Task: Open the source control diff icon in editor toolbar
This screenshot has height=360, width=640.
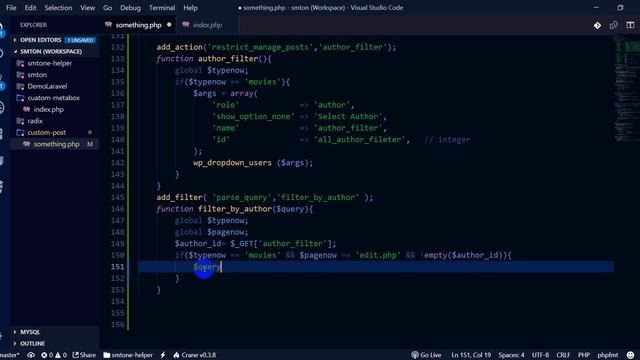Action: coord(597,25)
